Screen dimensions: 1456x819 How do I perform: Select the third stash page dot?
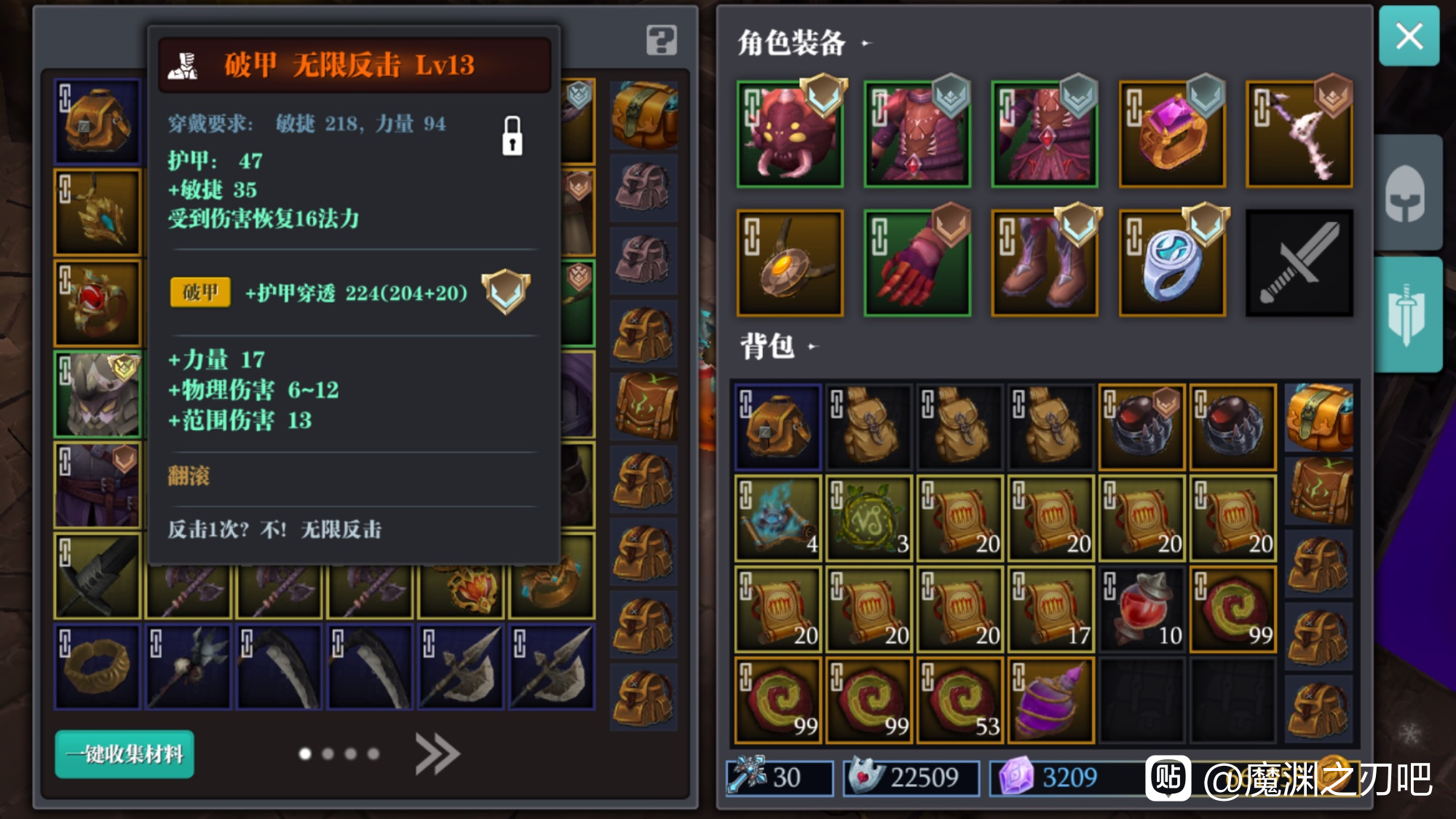point(351,753)
